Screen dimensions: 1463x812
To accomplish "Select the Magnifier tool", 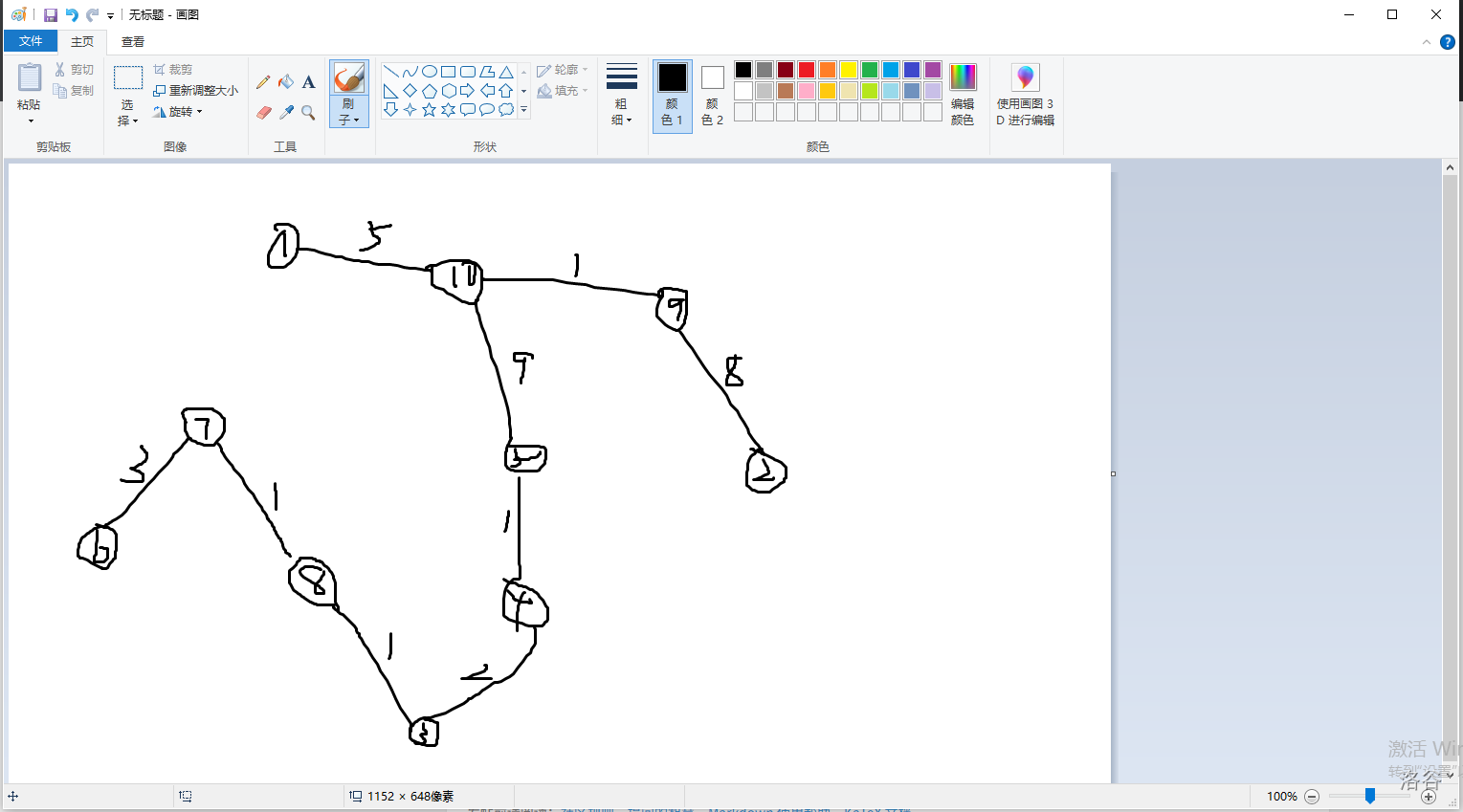I will click(308, 113).
